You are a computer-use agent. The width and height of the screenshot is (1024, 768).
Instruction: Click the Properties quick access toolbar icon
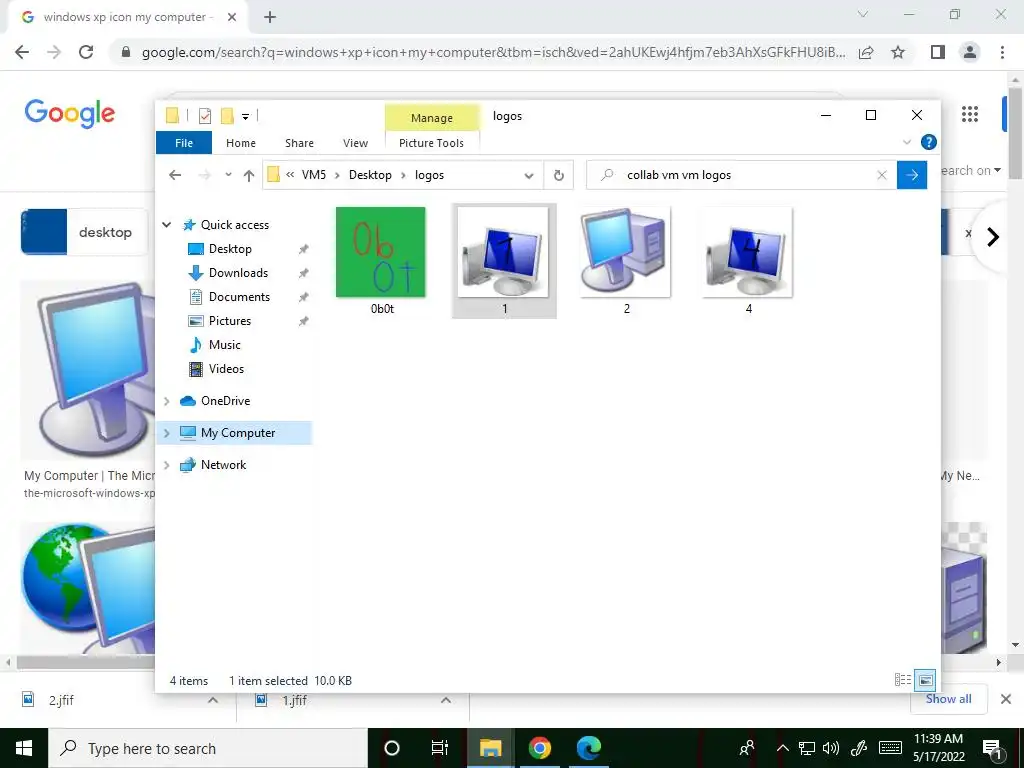point(204,116)
